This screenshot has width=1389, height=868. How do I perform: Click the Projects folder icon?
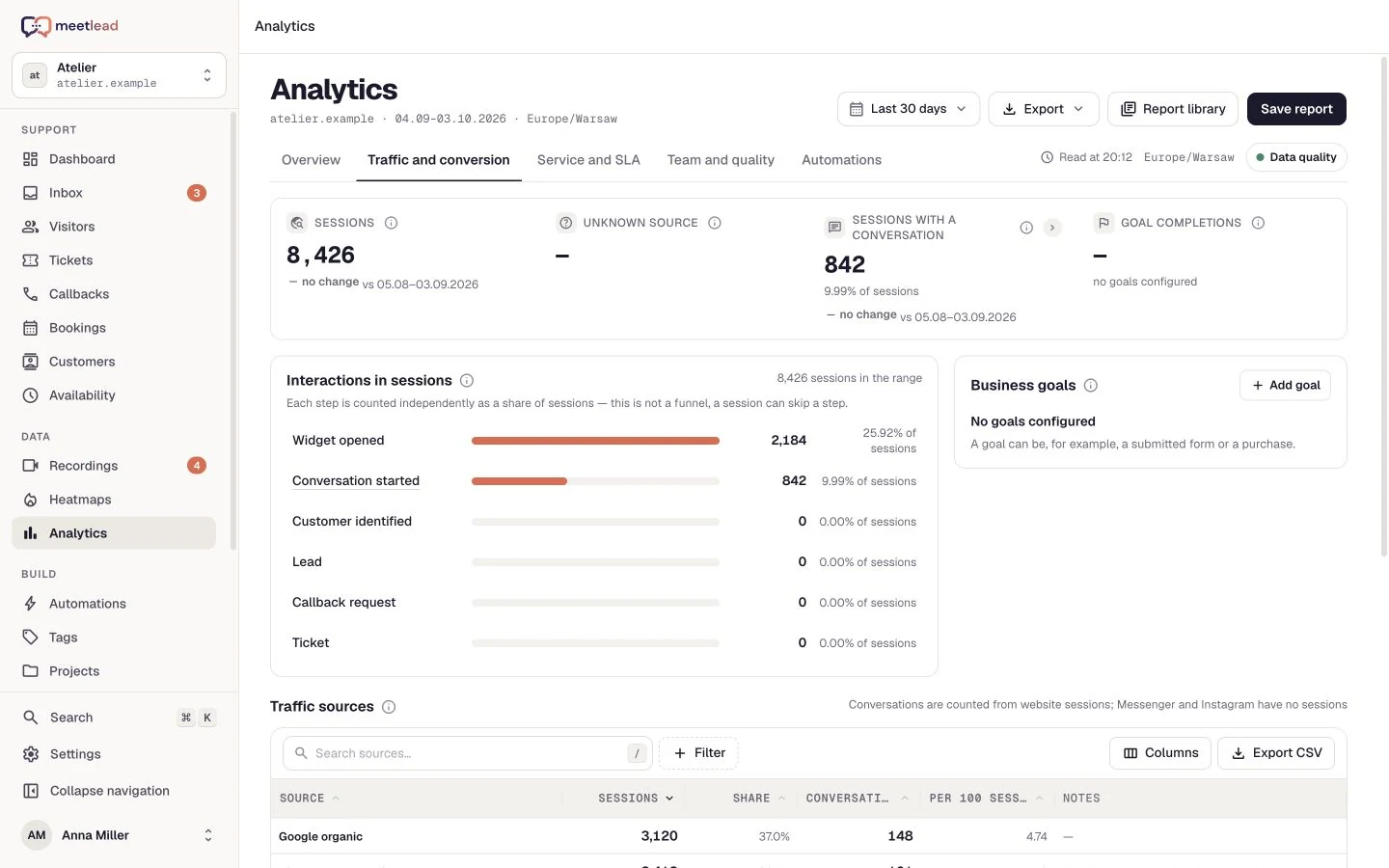[x=31, y=671]
